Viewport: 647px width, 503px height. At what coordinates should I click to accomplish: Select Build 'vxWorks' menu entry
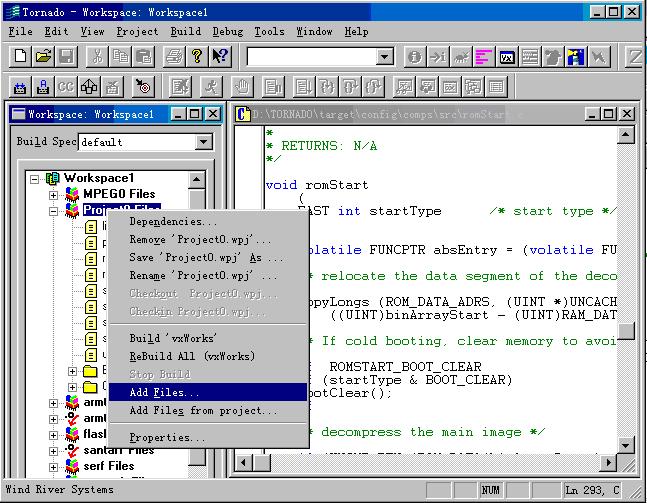(208, 338)
